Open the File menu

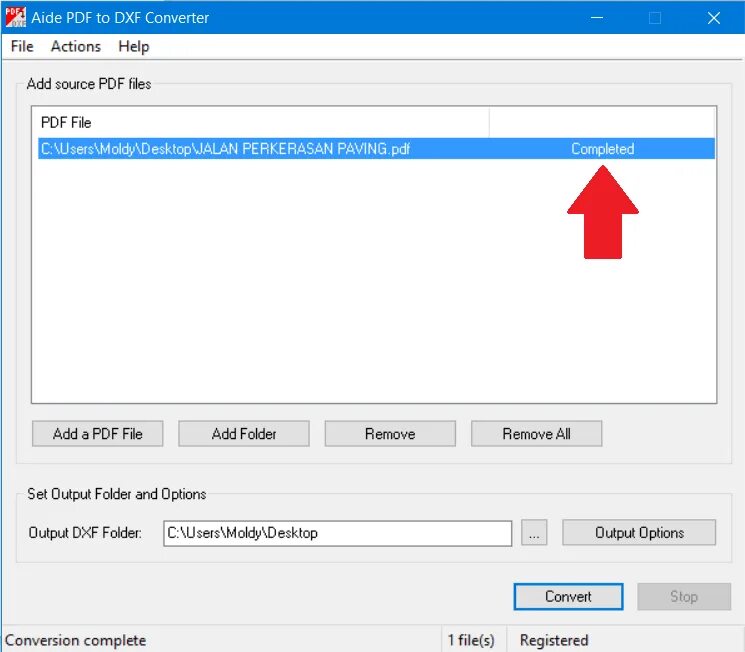pyautogui.click(x=22, y=47)
